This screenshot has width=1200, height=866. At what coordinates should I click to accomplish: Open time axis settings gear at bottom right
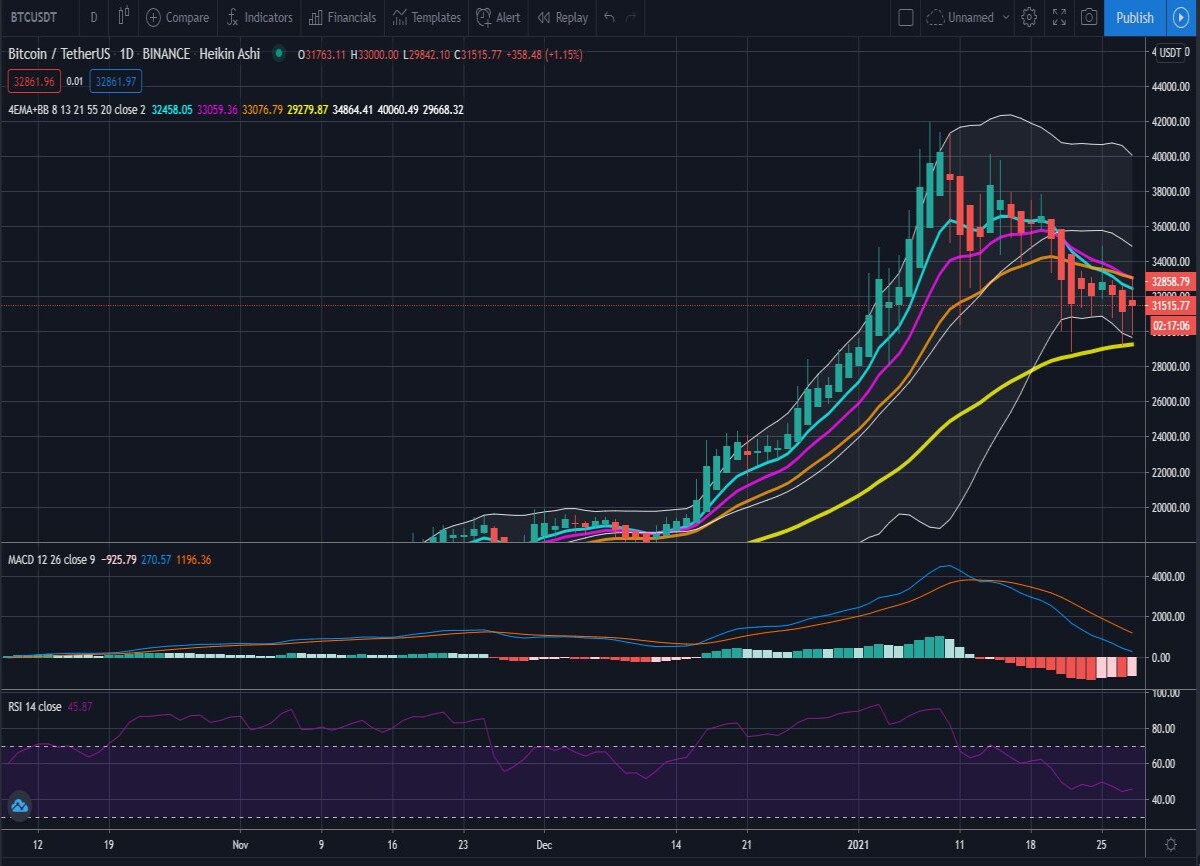click(x=1171, y=844)
